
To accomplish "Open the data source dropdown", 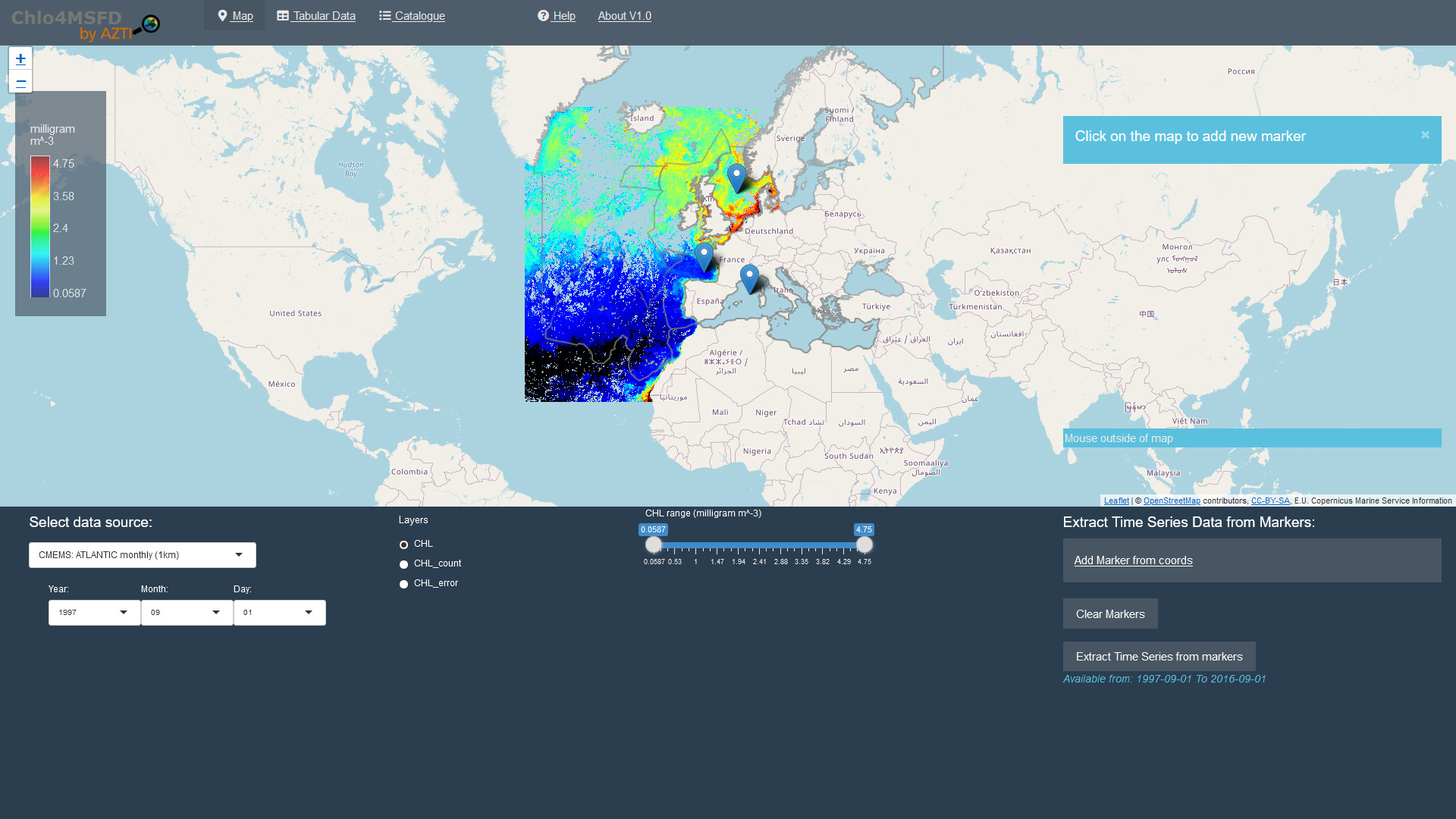I will tap(143, 555).
